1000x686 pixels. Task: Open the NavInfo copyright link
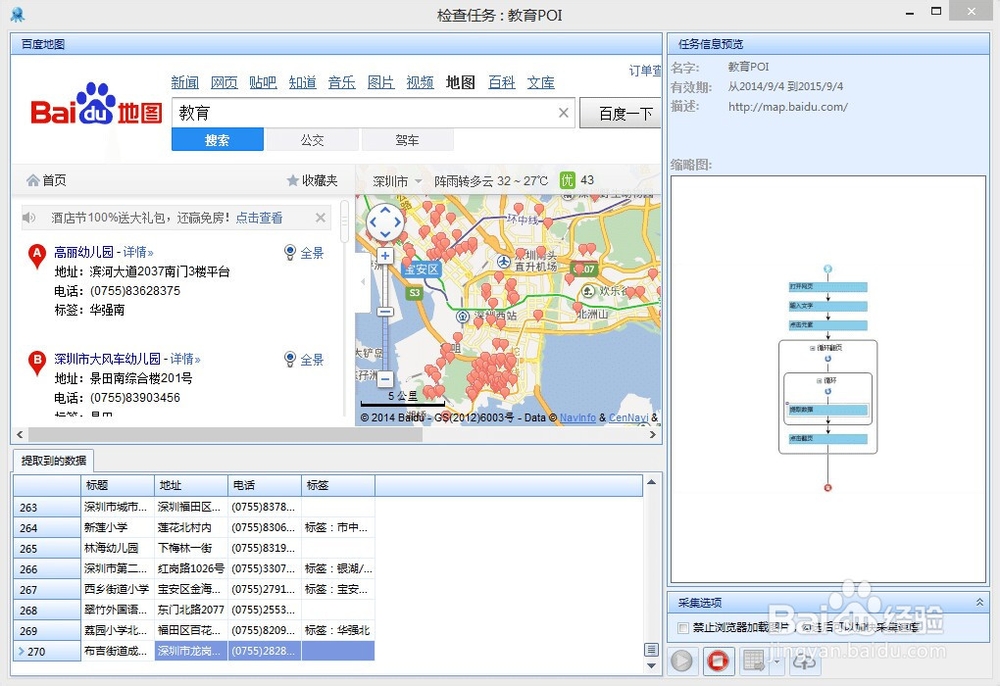[x=578, y=418]
